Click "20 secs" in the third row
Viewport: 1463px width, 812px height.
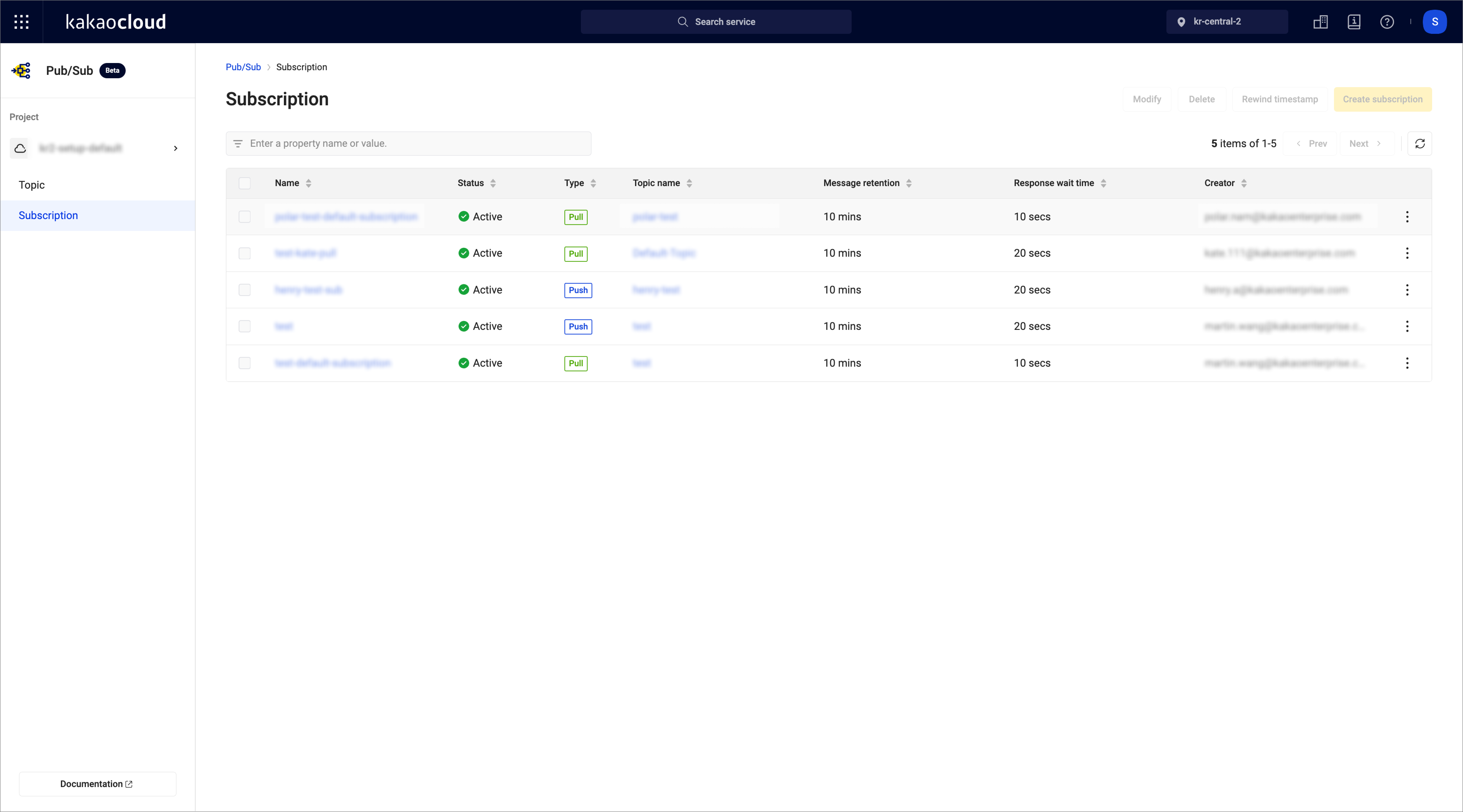pyautogui.click(x=1032, y=290)
